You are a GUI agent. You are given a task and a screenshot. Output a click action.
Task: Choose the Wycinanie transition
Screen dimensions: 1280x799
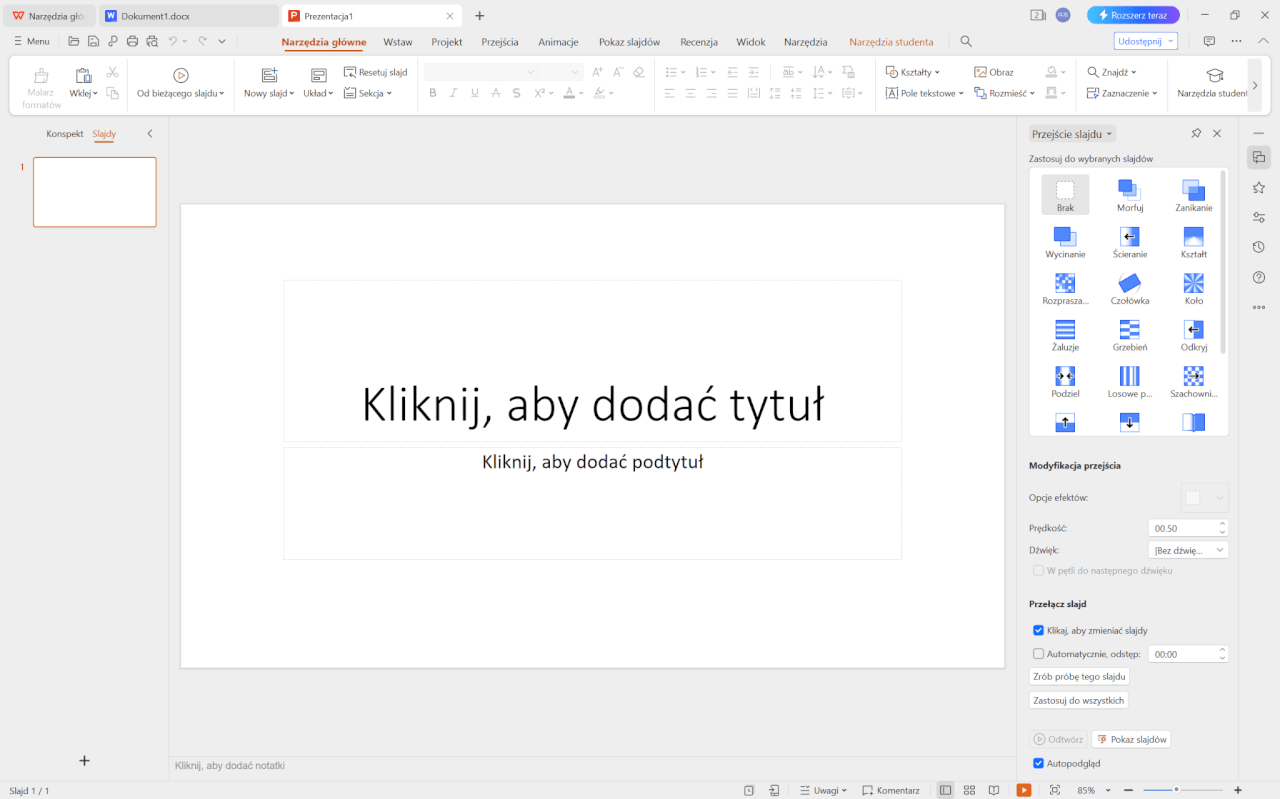tap(1065, 242)
